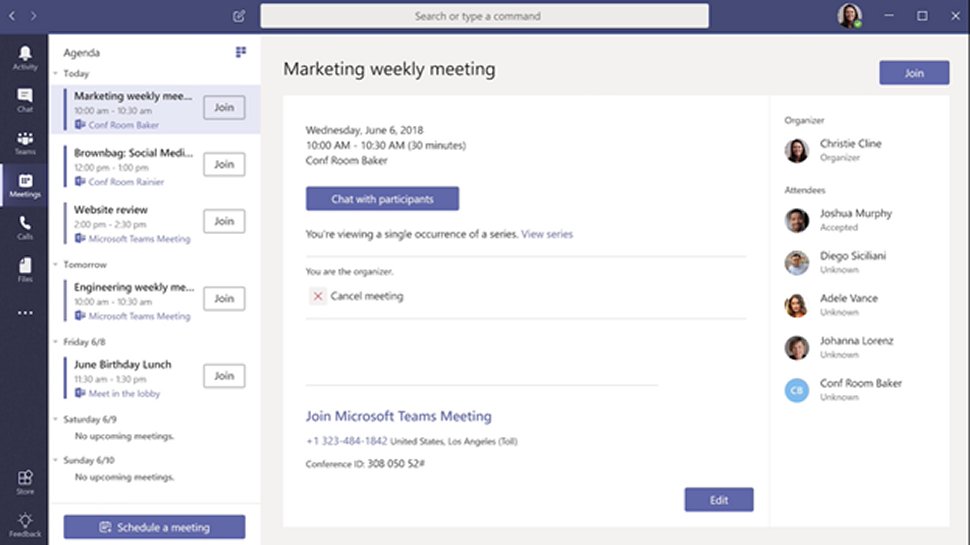Image resolution: width=970 pixels, height=545 pixels.
Task: Click Conf Room Rainier location text
Action: tap(126, 182)
